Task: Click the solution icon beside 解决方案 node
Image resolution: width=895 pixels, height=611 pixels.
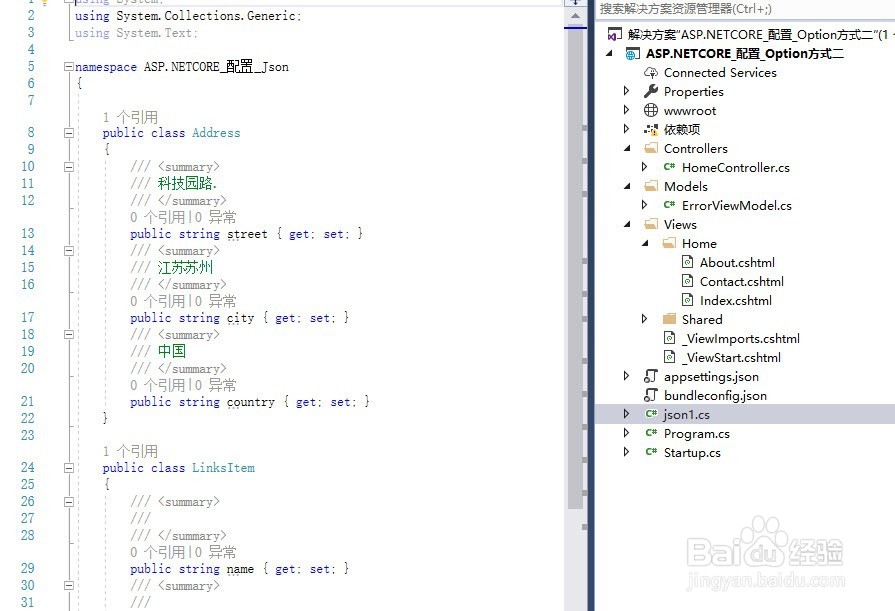Action: coord(614,34)
